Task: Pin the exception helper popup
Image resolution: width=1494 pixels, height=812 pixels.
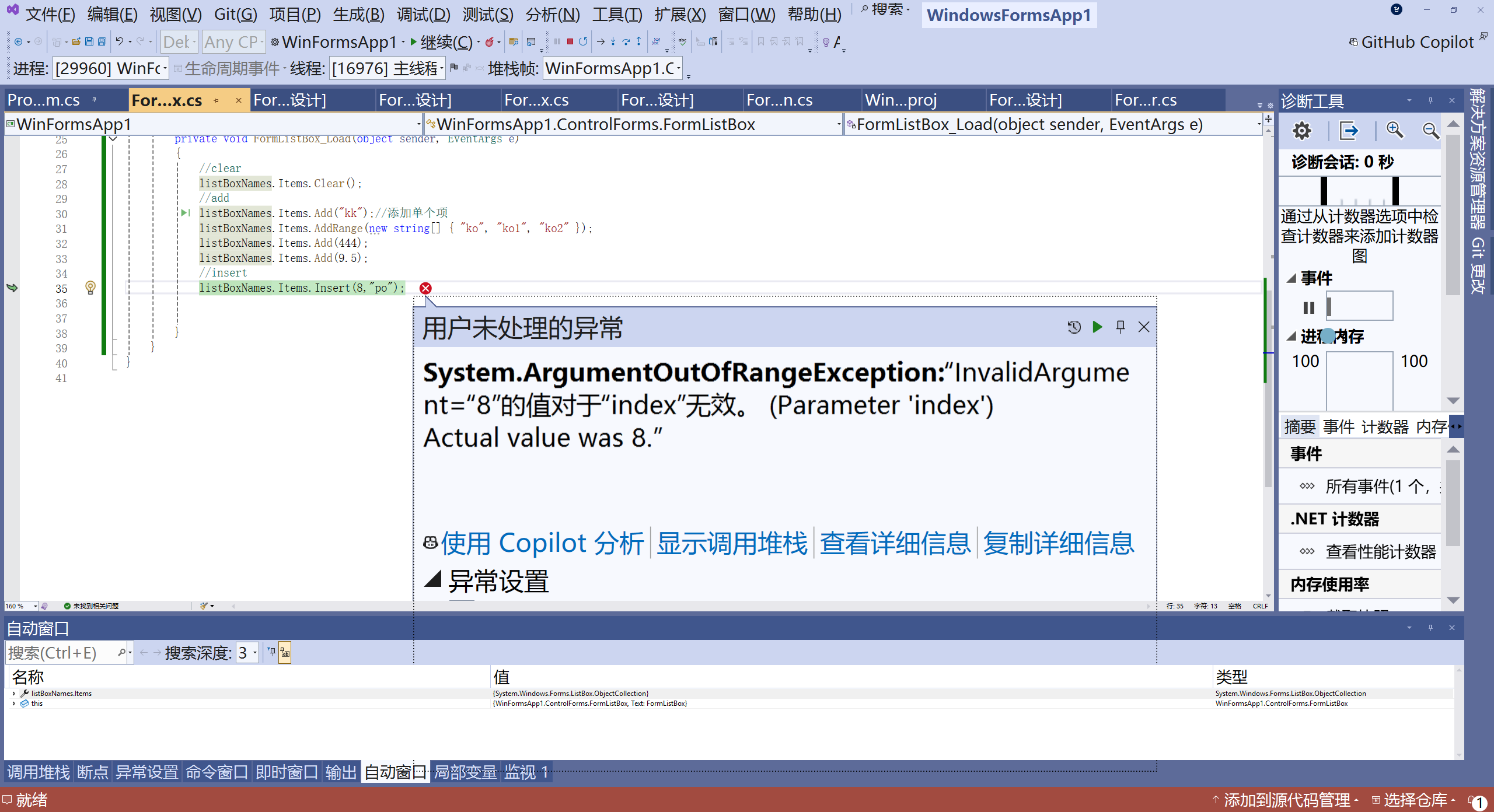Action: click(1120, 327)
